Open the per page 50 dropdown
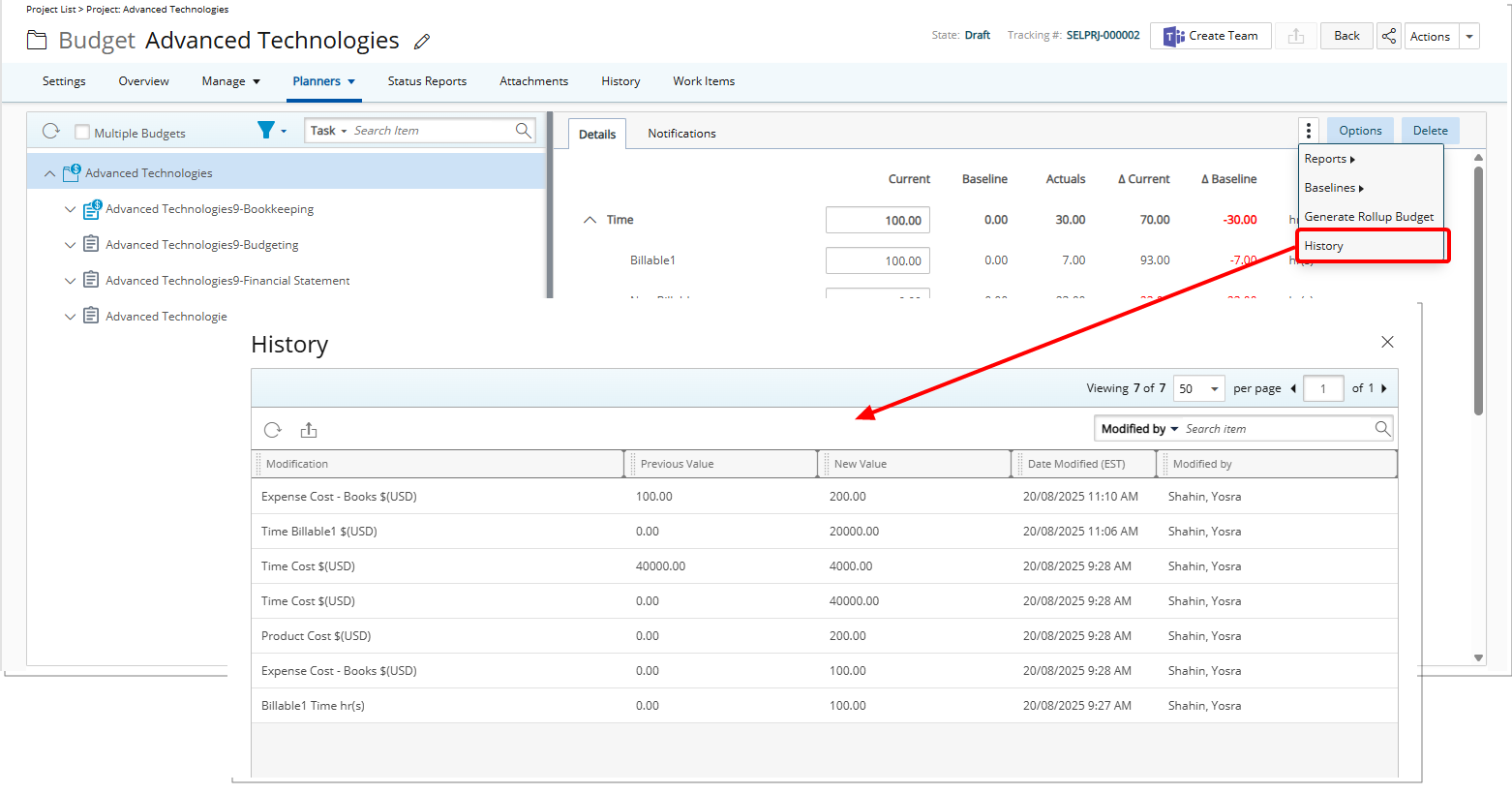The width and height of the screenshot is (1512, 794). (x=1198, y=388)
